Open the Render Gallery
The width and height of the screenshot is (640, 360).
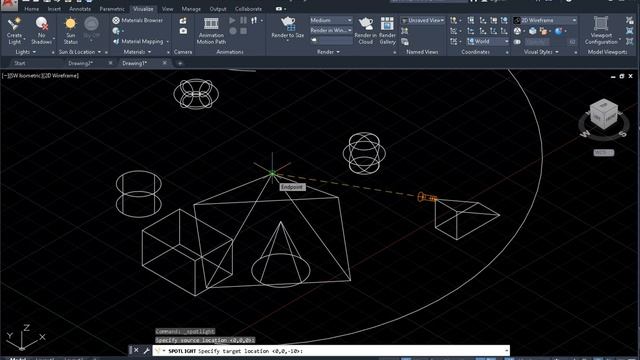click(387, 31)
